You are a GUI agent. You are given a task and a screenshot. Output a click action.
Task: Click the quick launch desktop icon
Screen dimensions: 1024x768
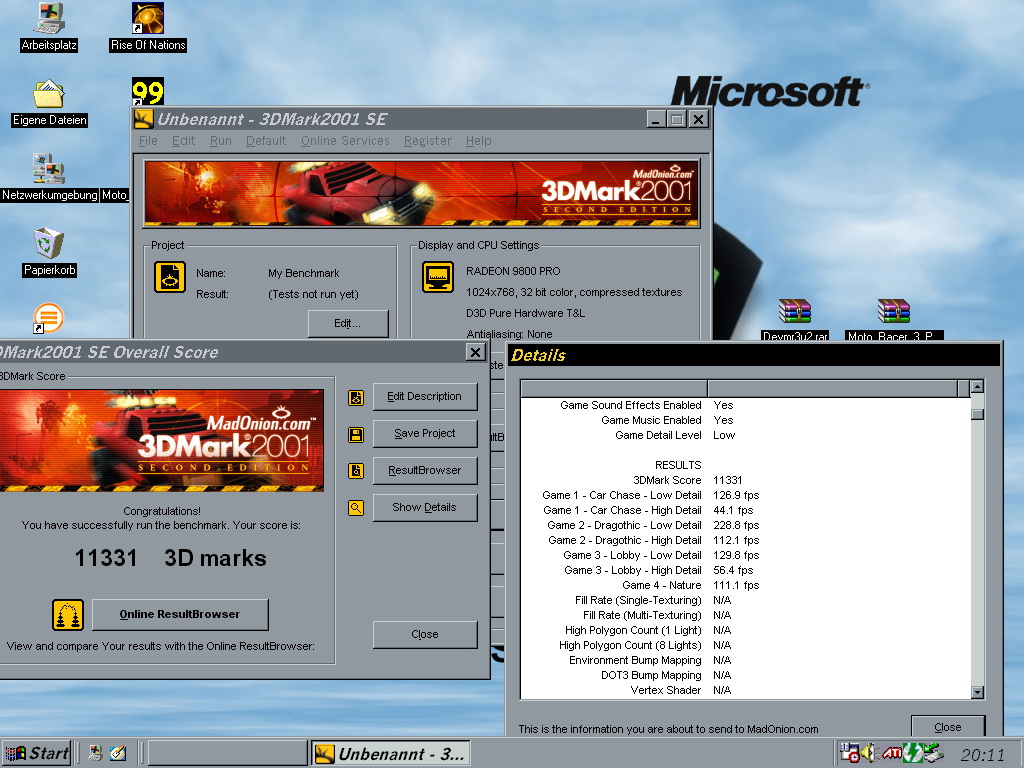tap(95, 754)
